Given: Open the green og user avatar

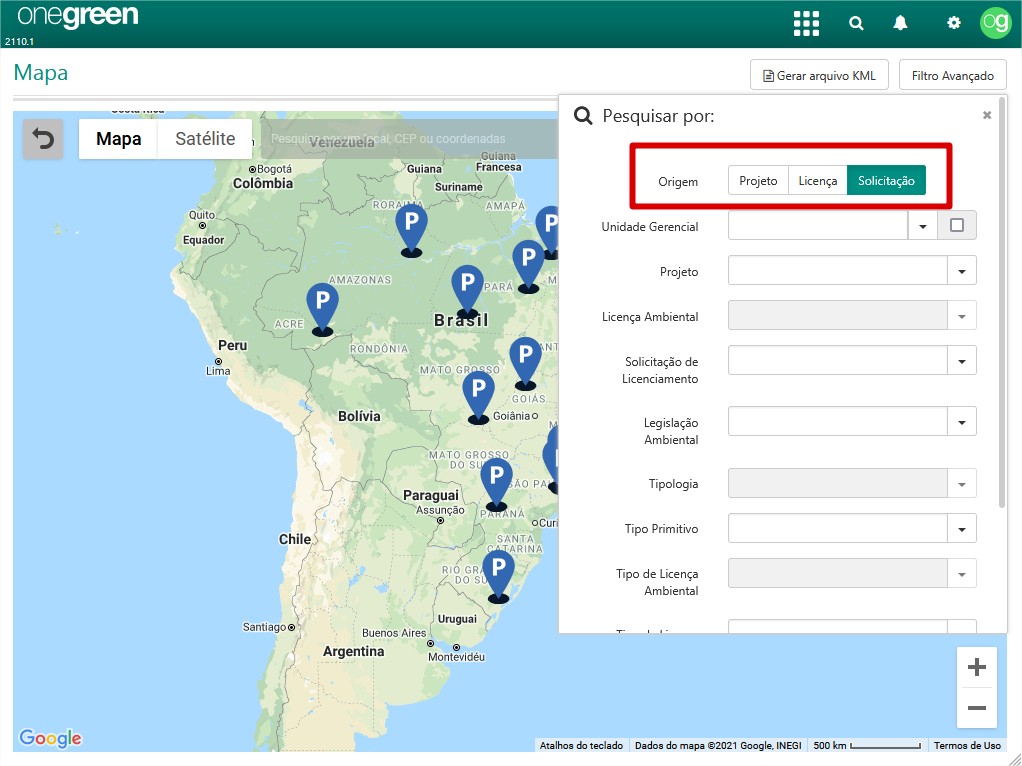Looking at the screenshot, I should coord(995,23).
